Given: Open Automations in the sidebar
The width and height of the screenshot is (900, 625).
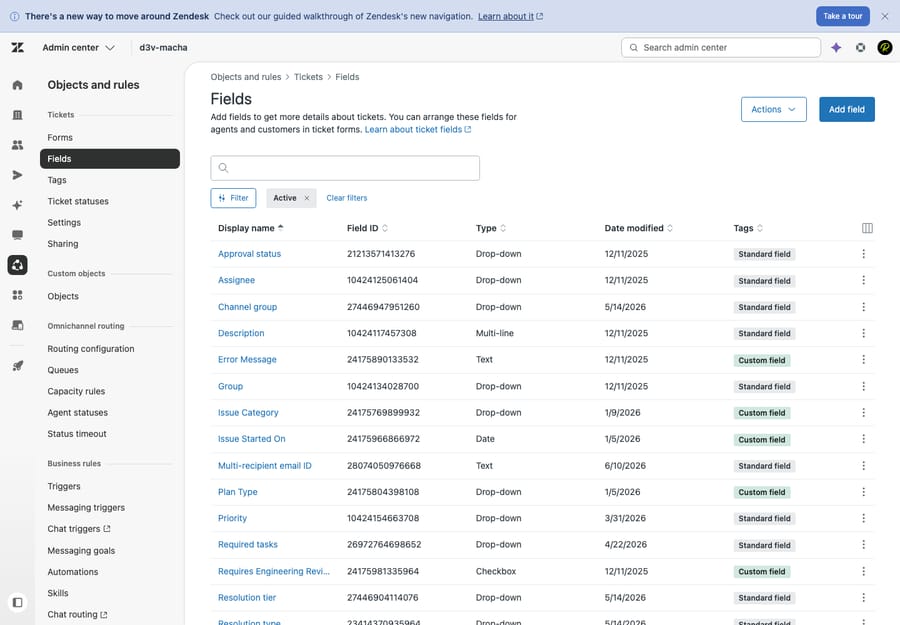Looking at the screenshot, I should coord(73,572).
